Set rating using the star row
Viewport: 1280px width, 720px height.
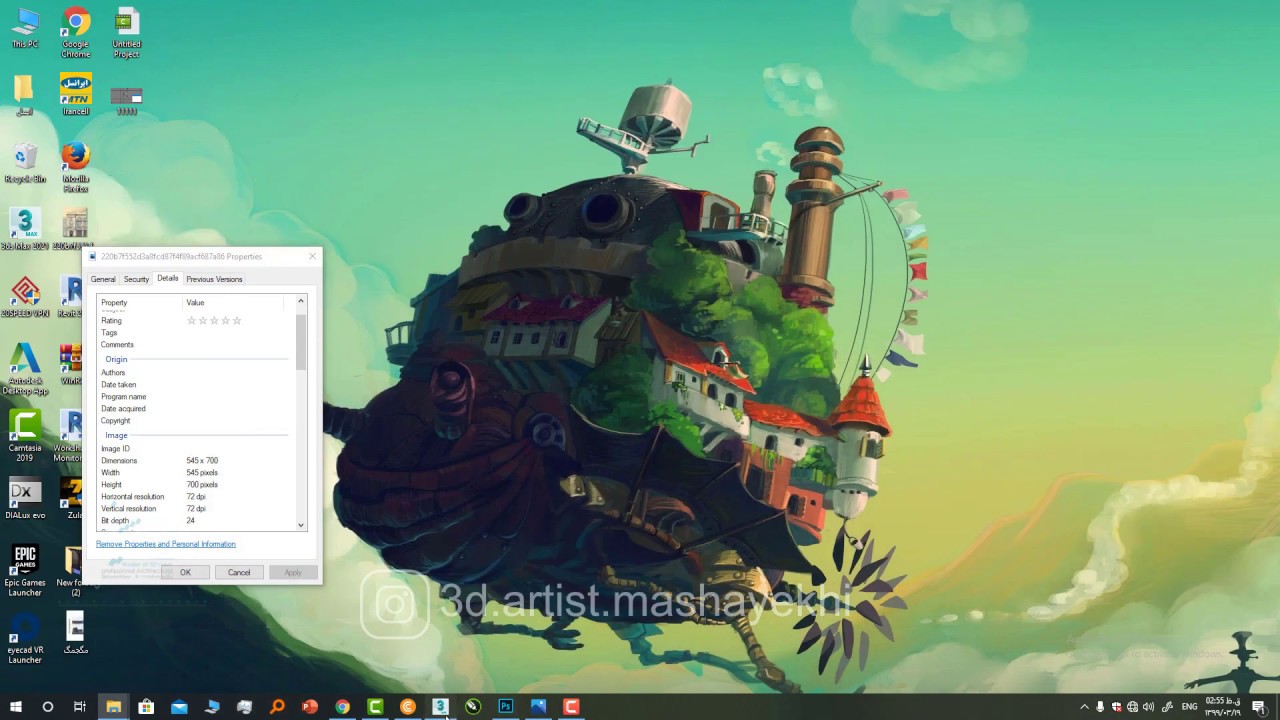214,321
